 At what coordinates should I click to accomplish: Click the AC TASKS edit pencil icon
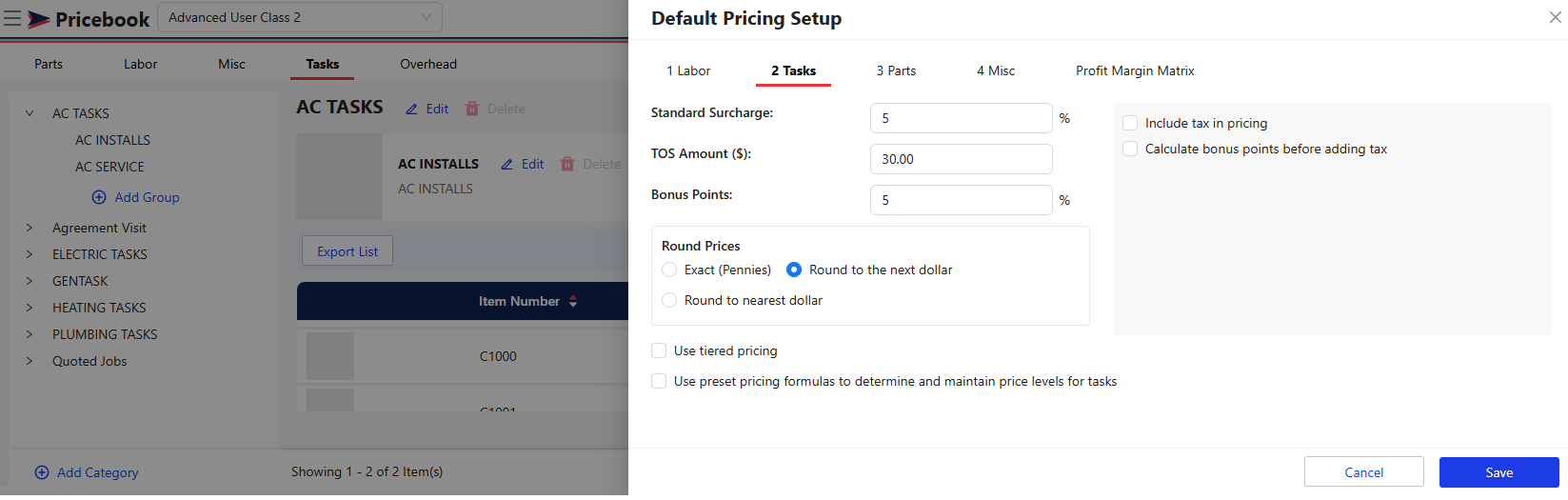411,110
